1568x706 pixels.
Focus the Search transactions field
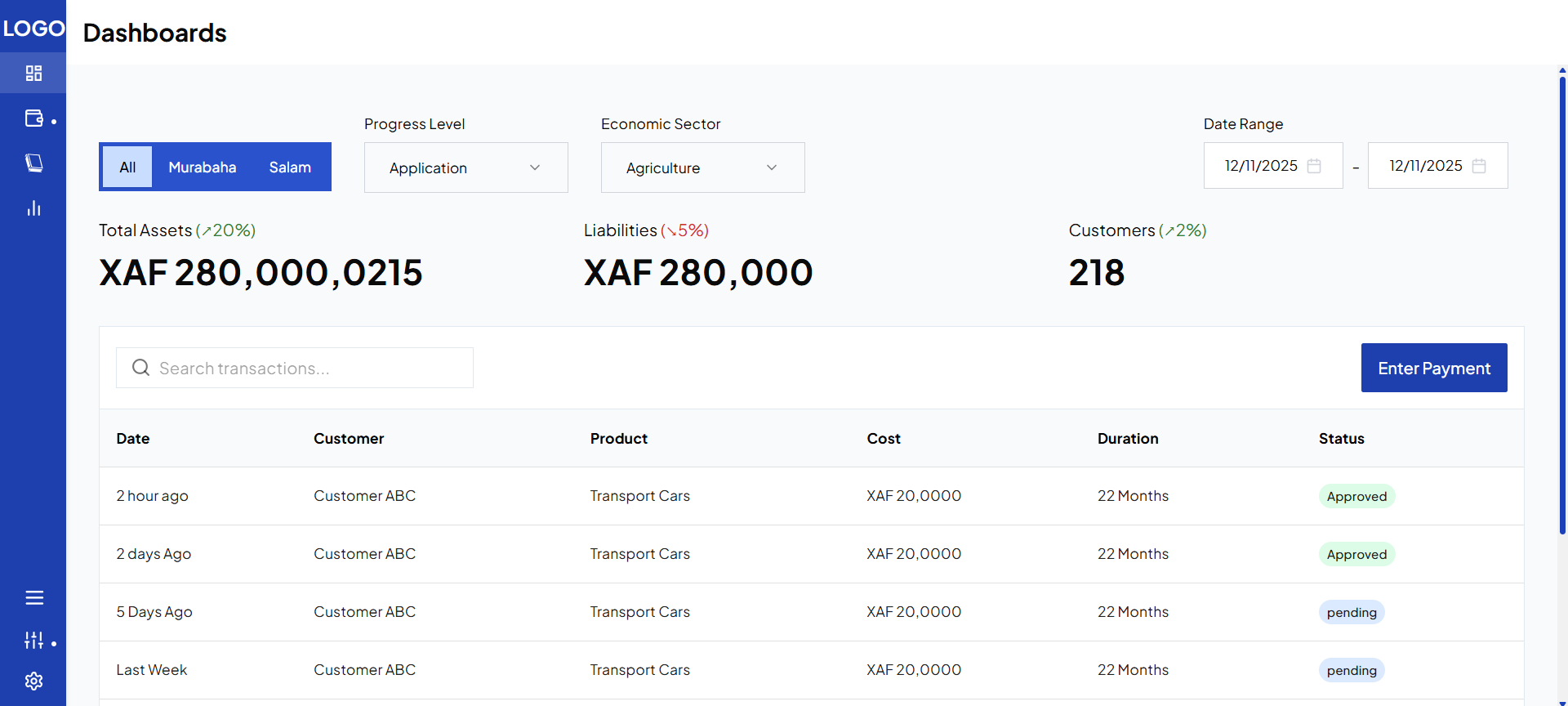click(x=310, y=369)
